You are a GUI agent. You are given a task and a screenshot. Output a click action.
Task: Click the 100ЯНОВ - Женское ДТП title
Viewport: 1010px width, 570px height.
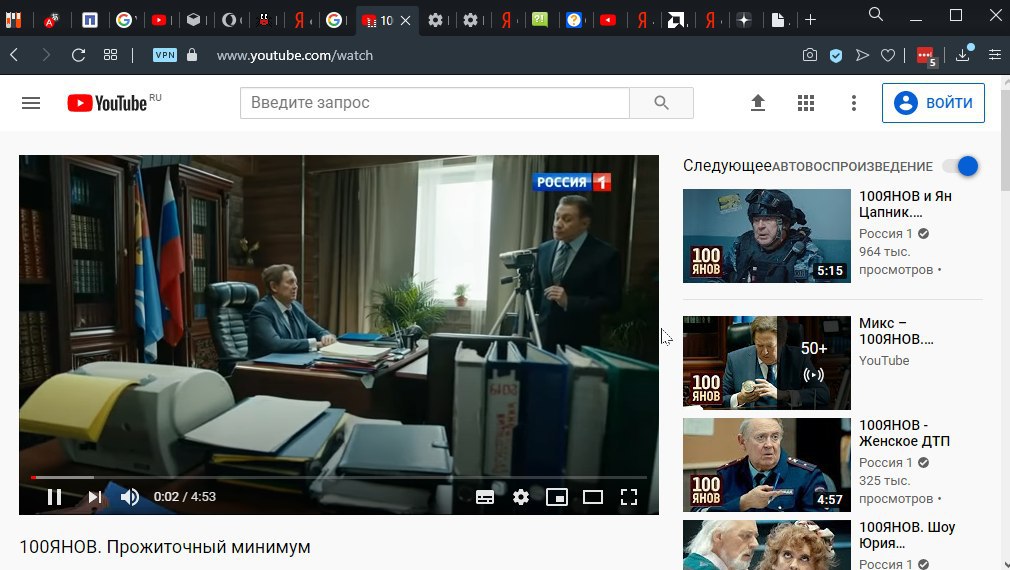904,433
